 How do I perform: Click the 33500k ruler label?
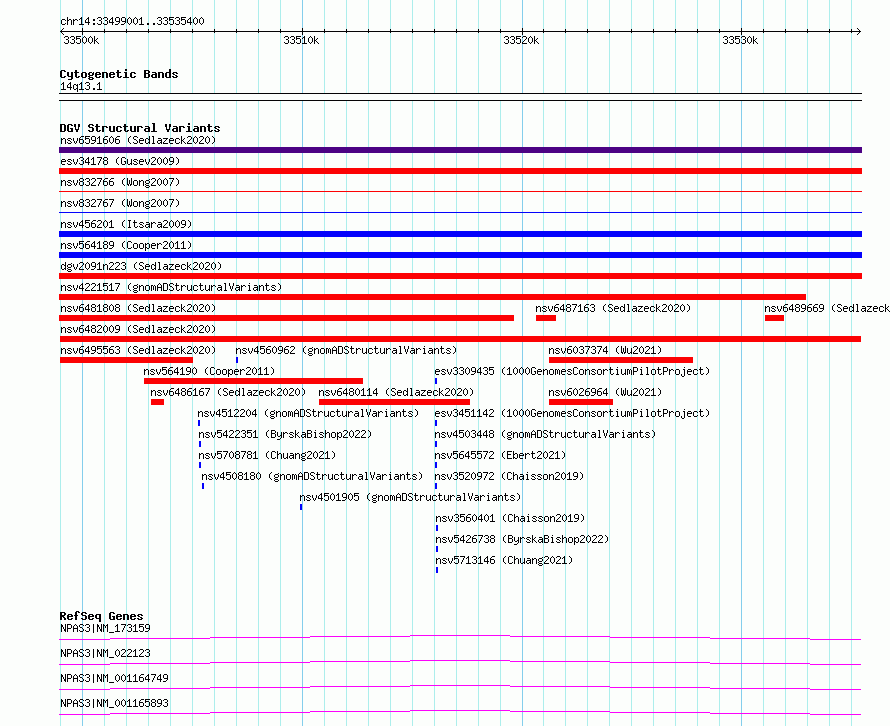click(81, 40)
